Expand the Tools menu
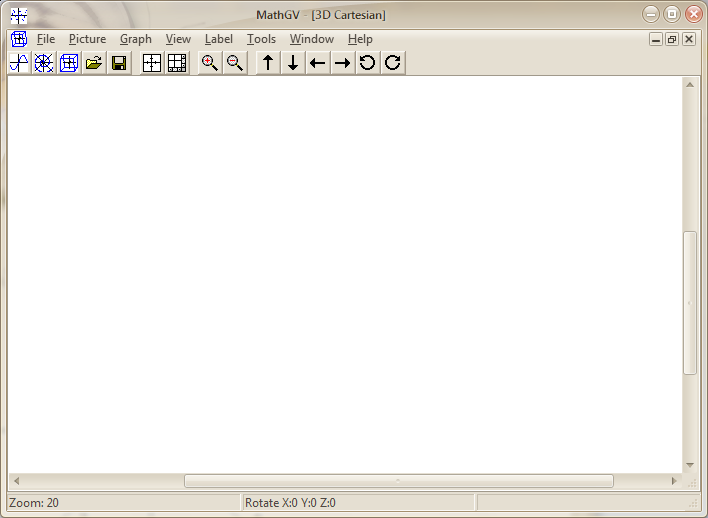This screenshot has height=518, width=708. pyautogui.click(x=261, y=39)
